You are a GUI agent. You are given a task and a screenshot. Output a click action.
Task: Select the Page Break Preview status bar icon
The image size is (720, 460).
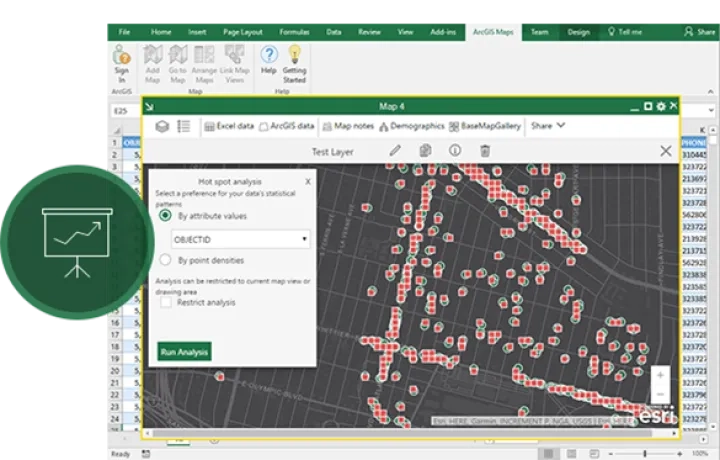click(594, 454)
